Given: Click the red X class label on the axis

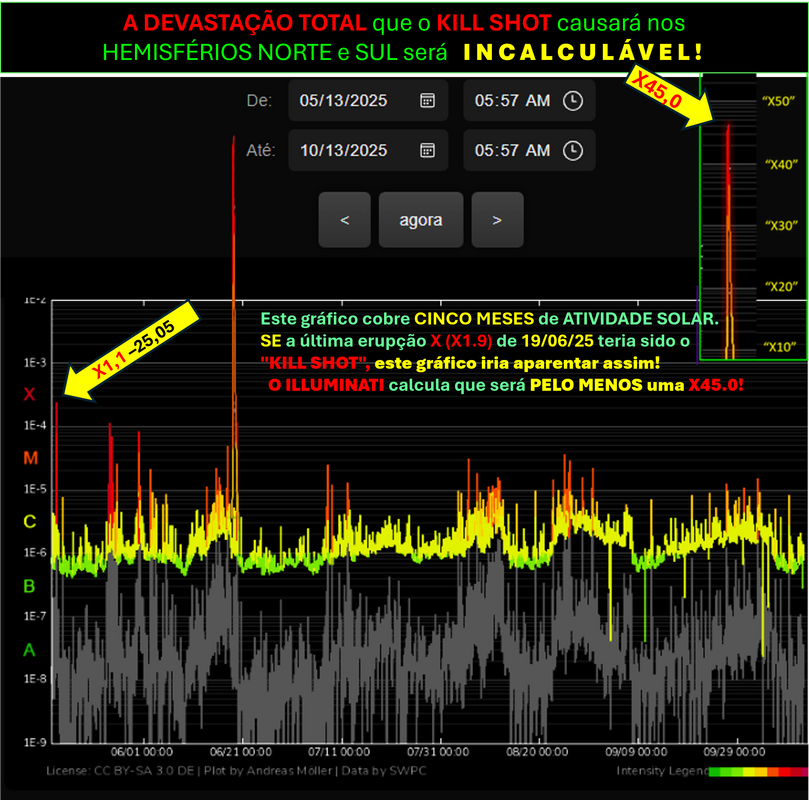Looking at the screenshot, I should tap(29, 394).
